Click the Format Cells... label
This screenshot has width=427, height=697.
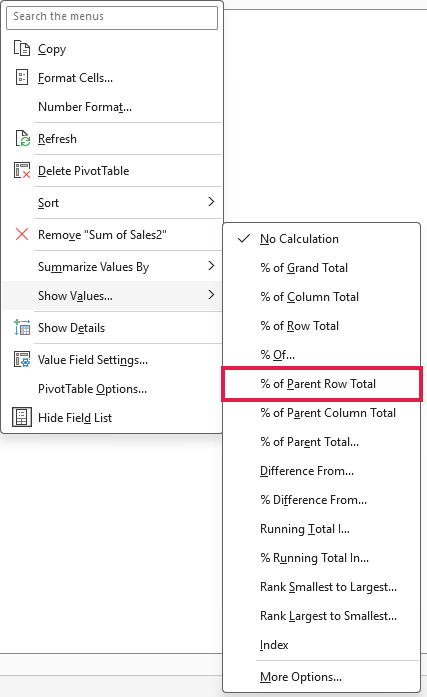click(76, 78)
